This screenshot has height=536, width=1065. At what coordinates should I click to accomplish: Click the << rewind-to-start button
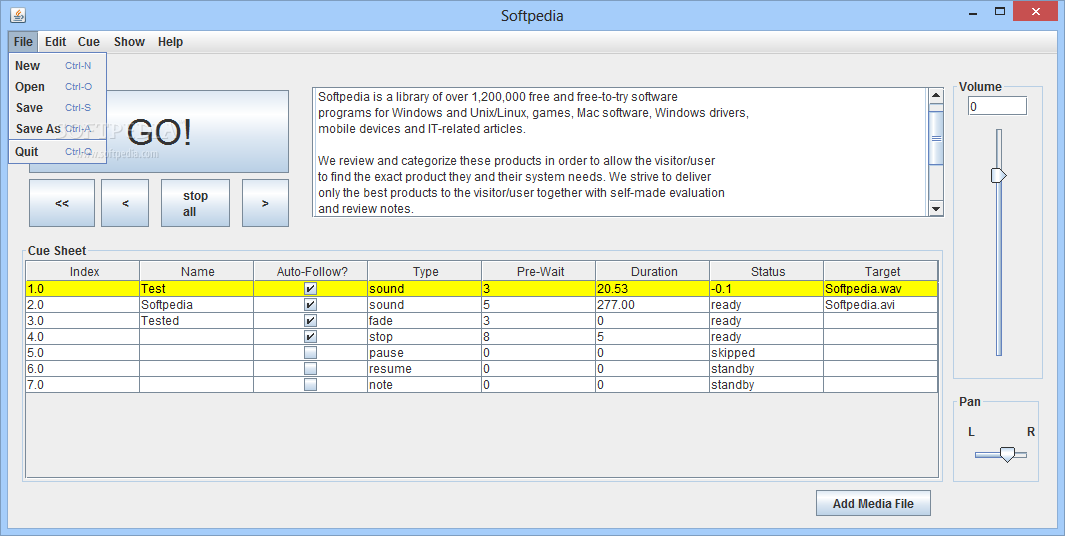[62, 203]
